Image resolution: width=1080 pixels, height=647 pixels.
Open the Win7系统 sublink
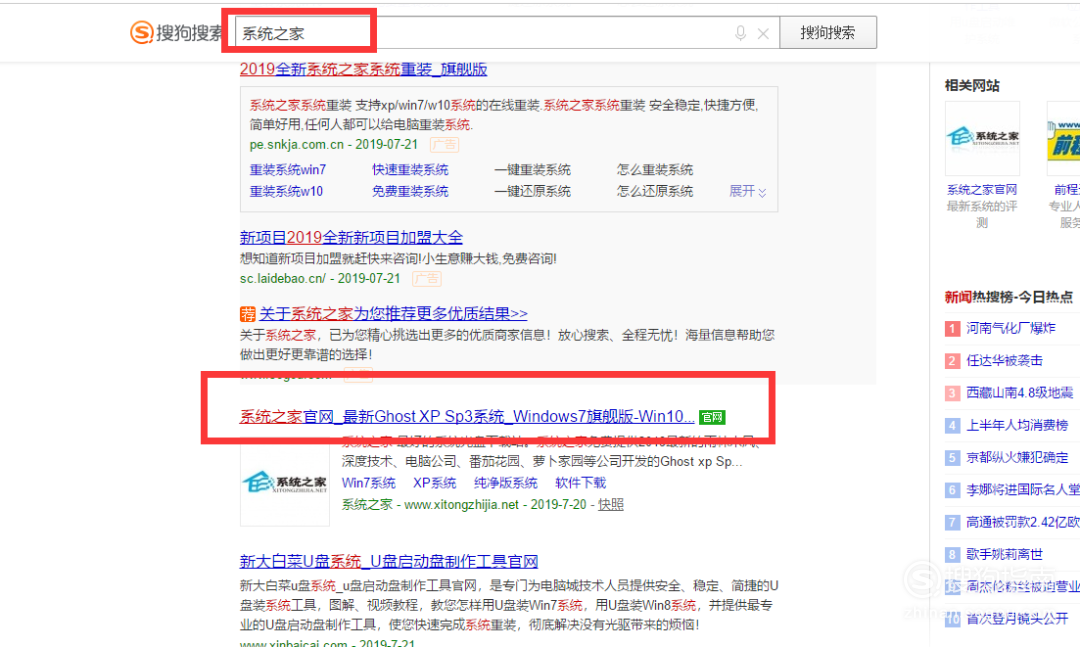tap(368, 483)
